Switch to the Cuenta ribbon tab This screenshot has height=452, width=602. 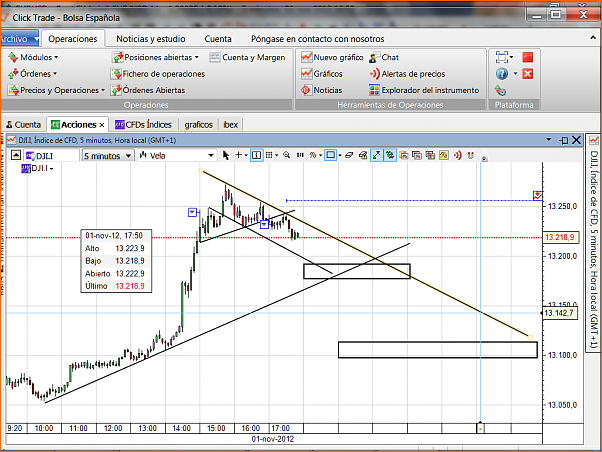click(x=218, y=39)
